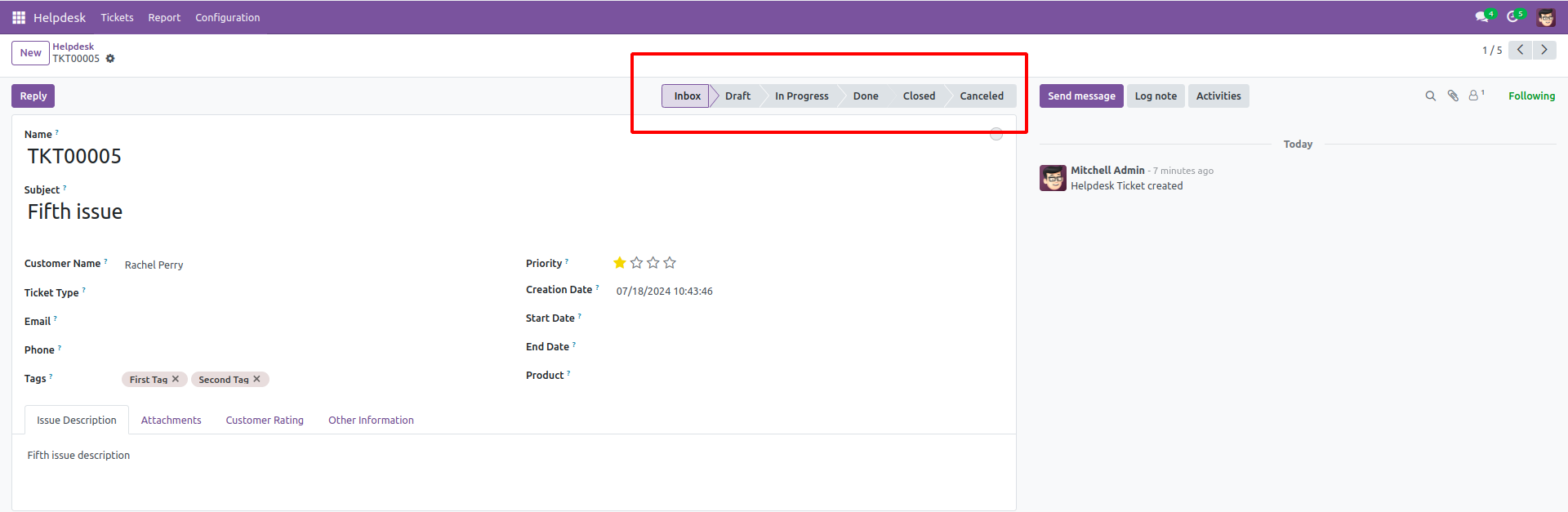1568x512 pixels.
Task: Remove the Second Tag tag
Action: [x=256, y=379]
